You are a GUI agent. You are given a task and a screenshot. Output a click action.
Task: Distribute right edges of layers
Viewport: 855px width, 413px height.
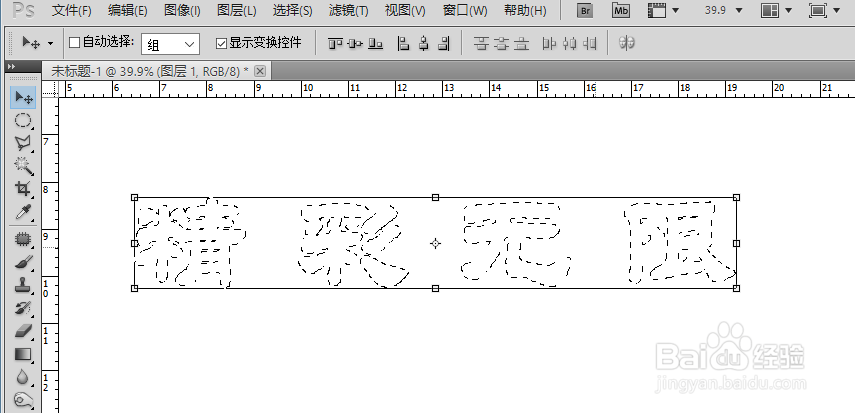(x=589, y=44)
